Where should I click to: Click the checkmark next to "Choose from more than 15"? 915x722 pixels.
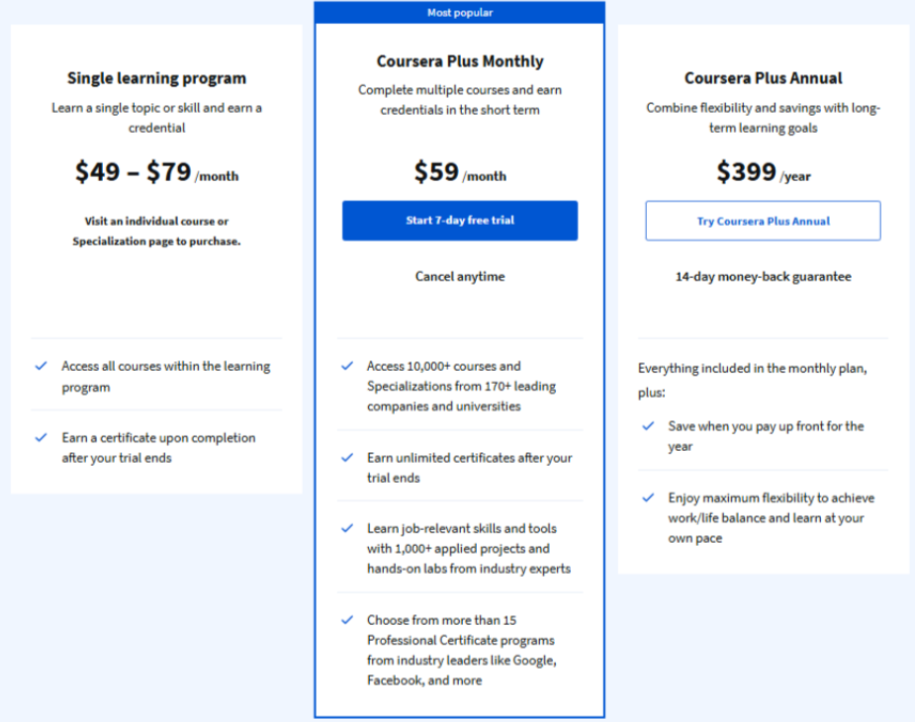[347, 620]
